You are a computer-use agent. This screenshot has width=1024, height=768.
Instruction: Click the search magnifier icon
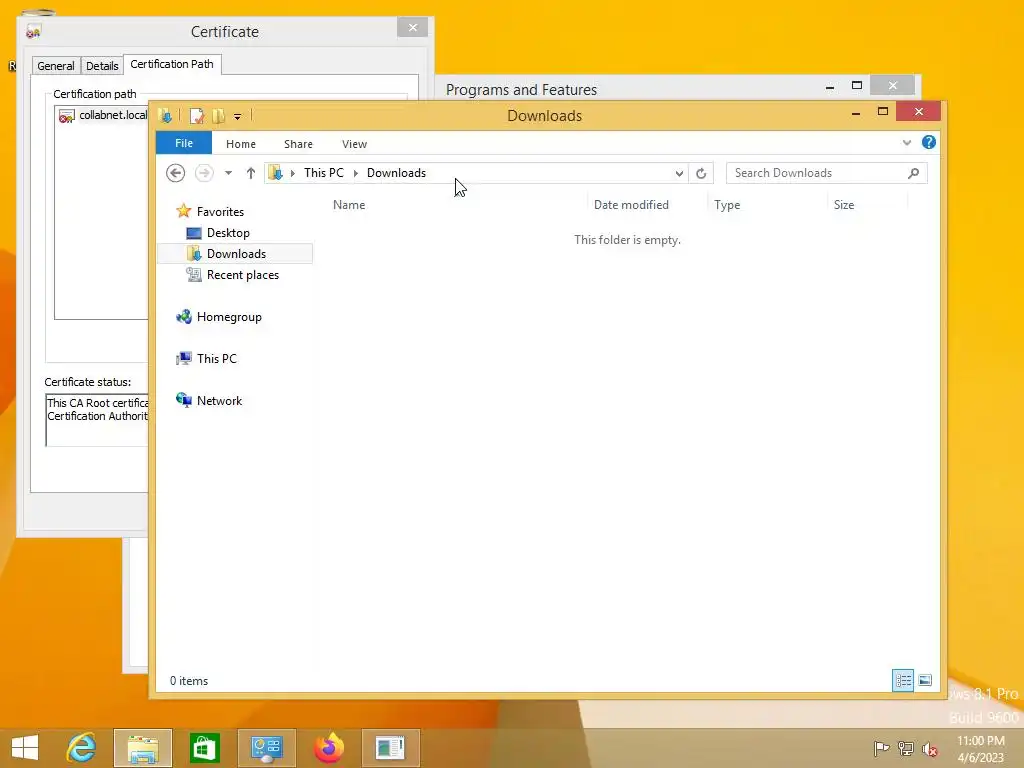point(914,173)
